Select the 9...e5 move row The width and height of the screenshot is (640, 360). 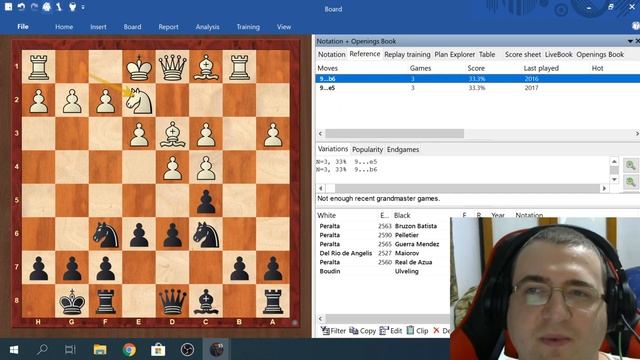pos(478,88)
